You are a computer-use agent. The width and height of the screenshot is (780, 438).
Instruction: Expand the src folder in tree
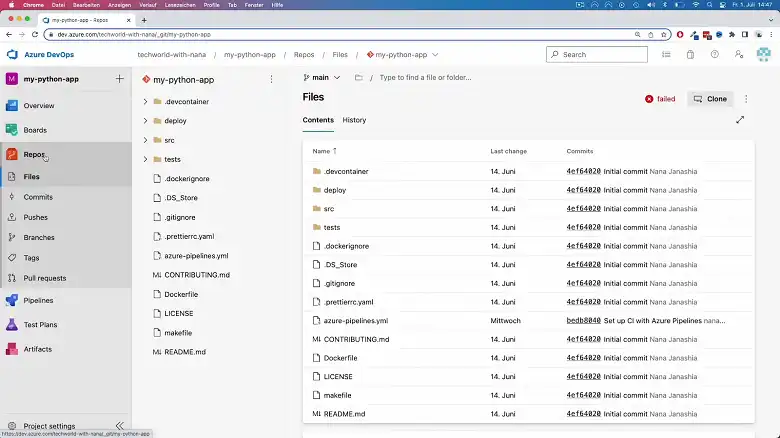[x=145, y=140]
